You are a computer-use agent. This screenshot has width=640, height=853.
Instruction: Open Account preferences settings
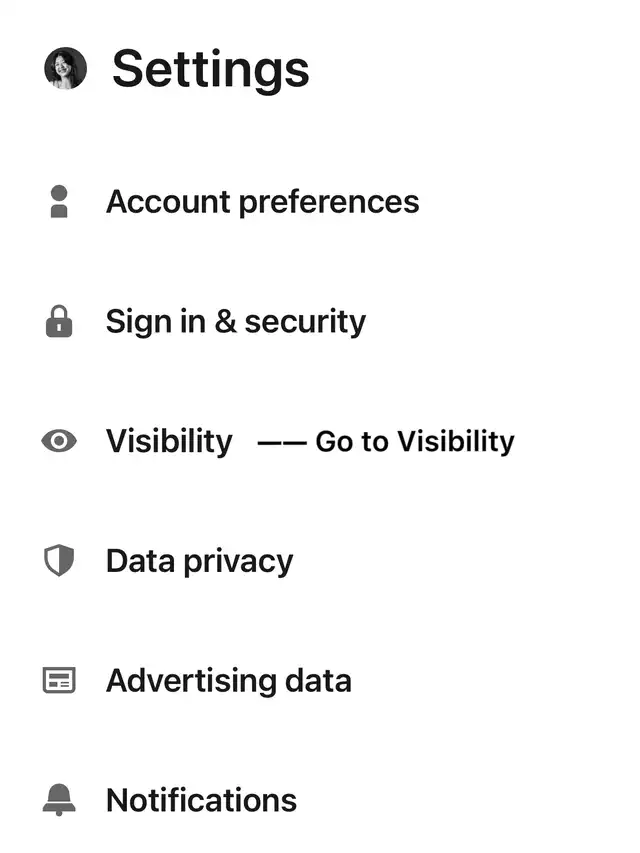pyautogui.click(x=263, y=202)
